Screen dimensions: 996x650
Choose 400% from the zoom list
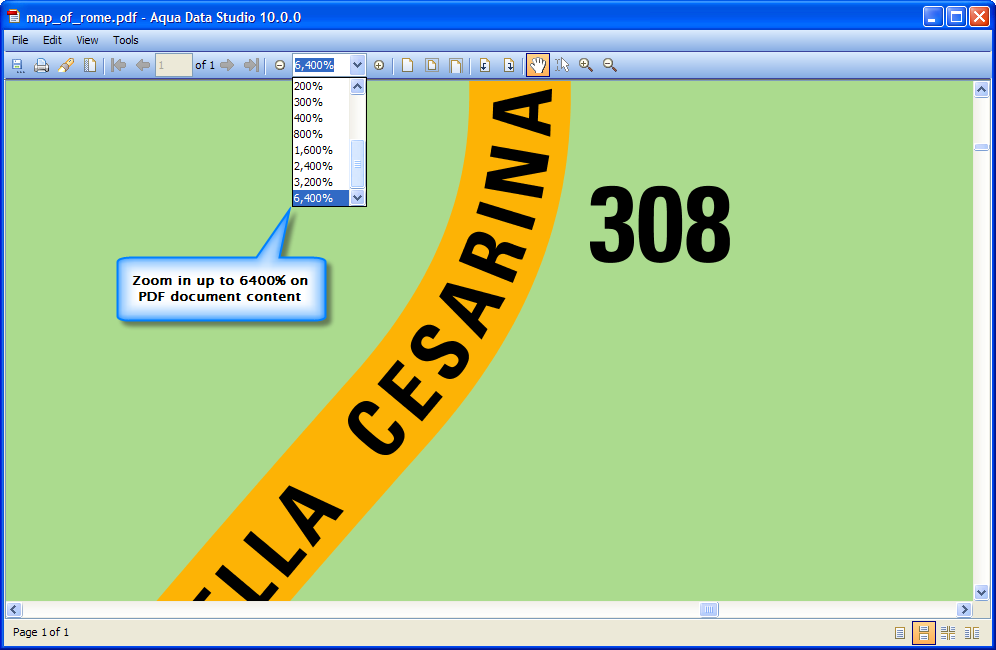click(321, 118)
